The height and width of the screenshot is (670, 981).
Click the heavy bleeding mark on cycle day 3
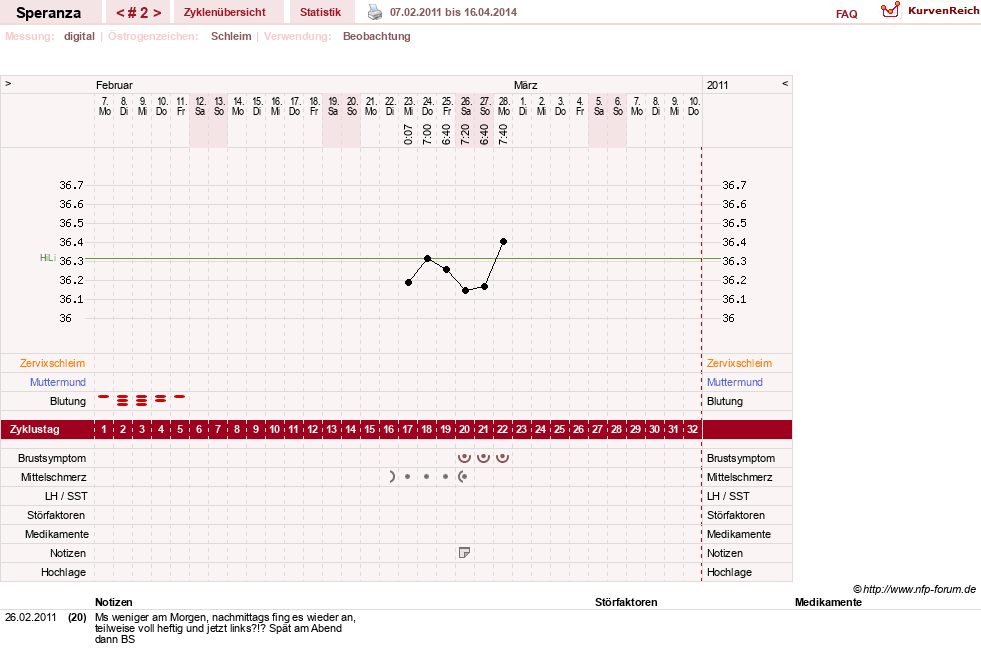point(141,400)
